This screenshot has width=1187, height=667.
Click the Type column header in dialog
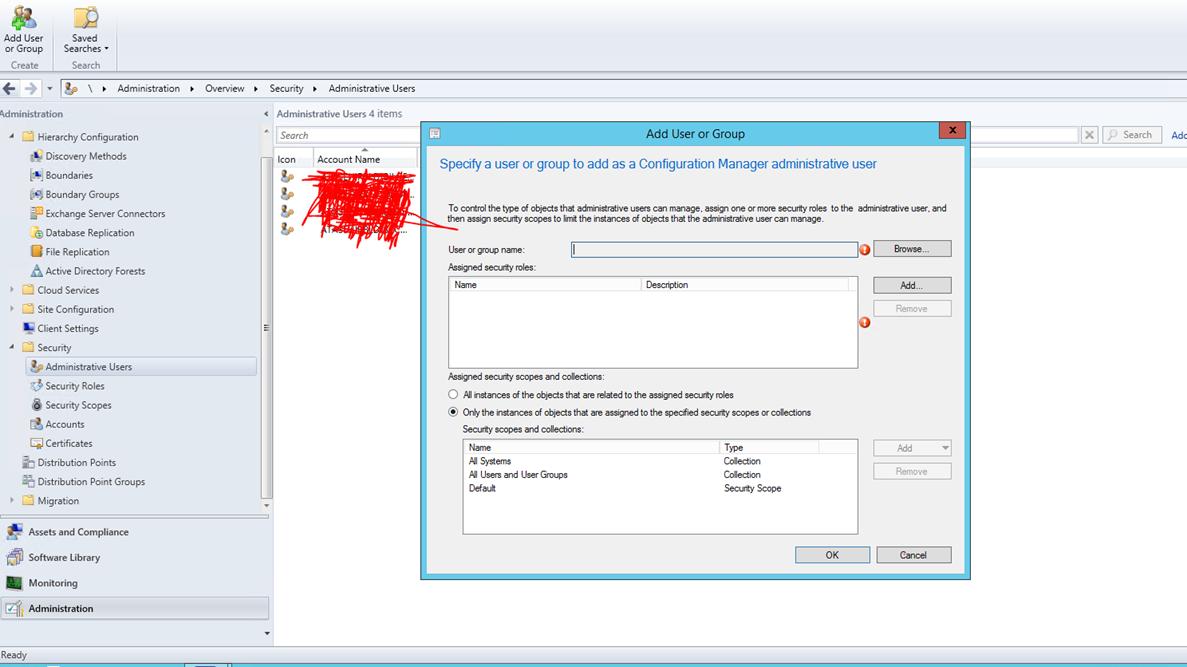click(x=769, y=447)
